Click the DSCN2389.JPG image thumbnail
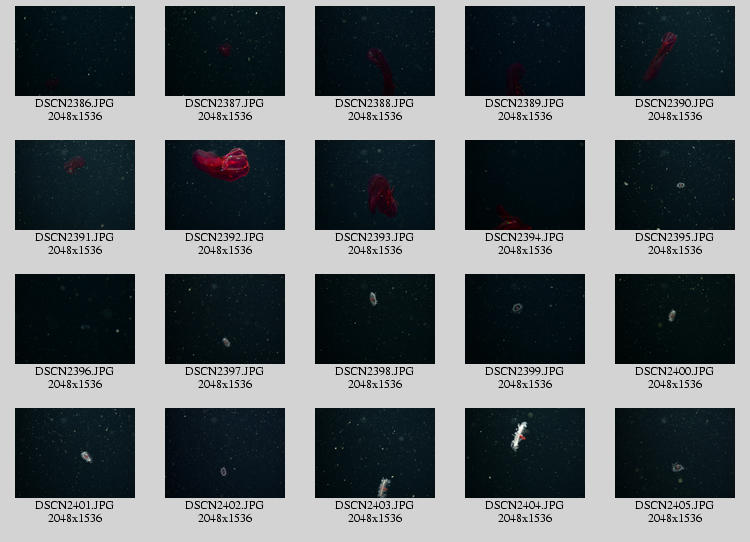 pyautogui.click(x=525, y=51)
